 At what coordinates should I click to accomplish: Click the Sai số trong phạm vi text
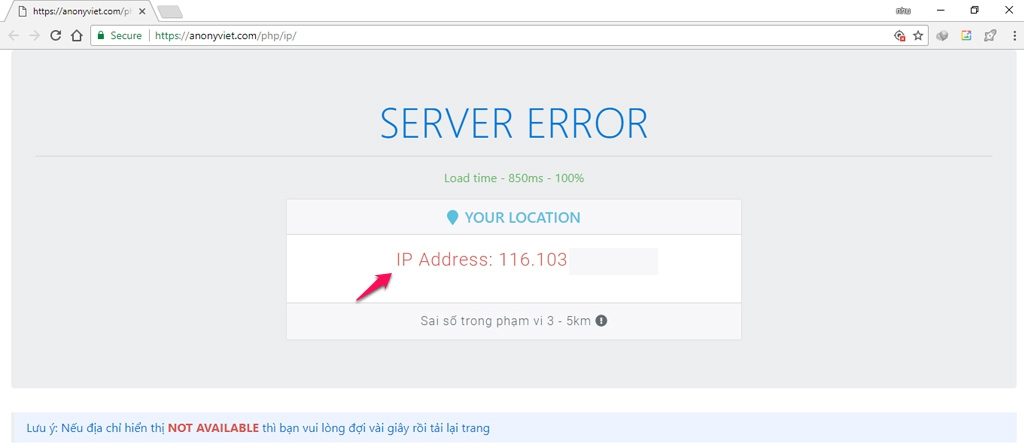click(x=506, y=321)
